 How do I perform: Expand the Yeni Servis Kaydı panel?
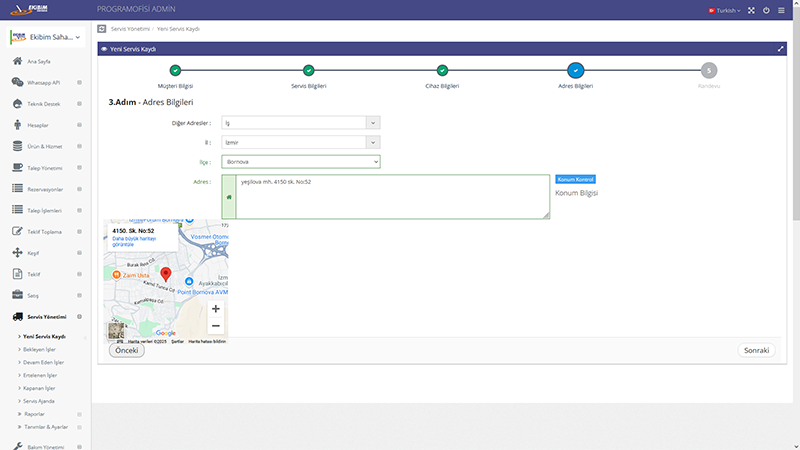coord(779,48)
